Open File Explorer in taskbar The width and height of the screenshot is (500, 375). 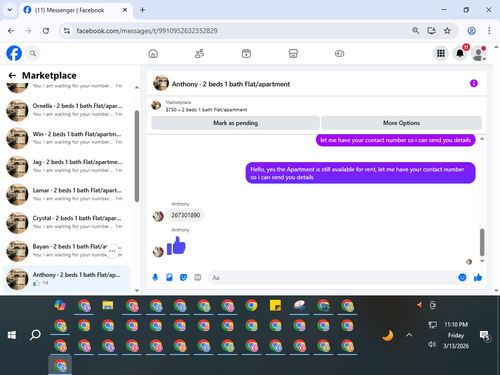[x=108, y=305]
